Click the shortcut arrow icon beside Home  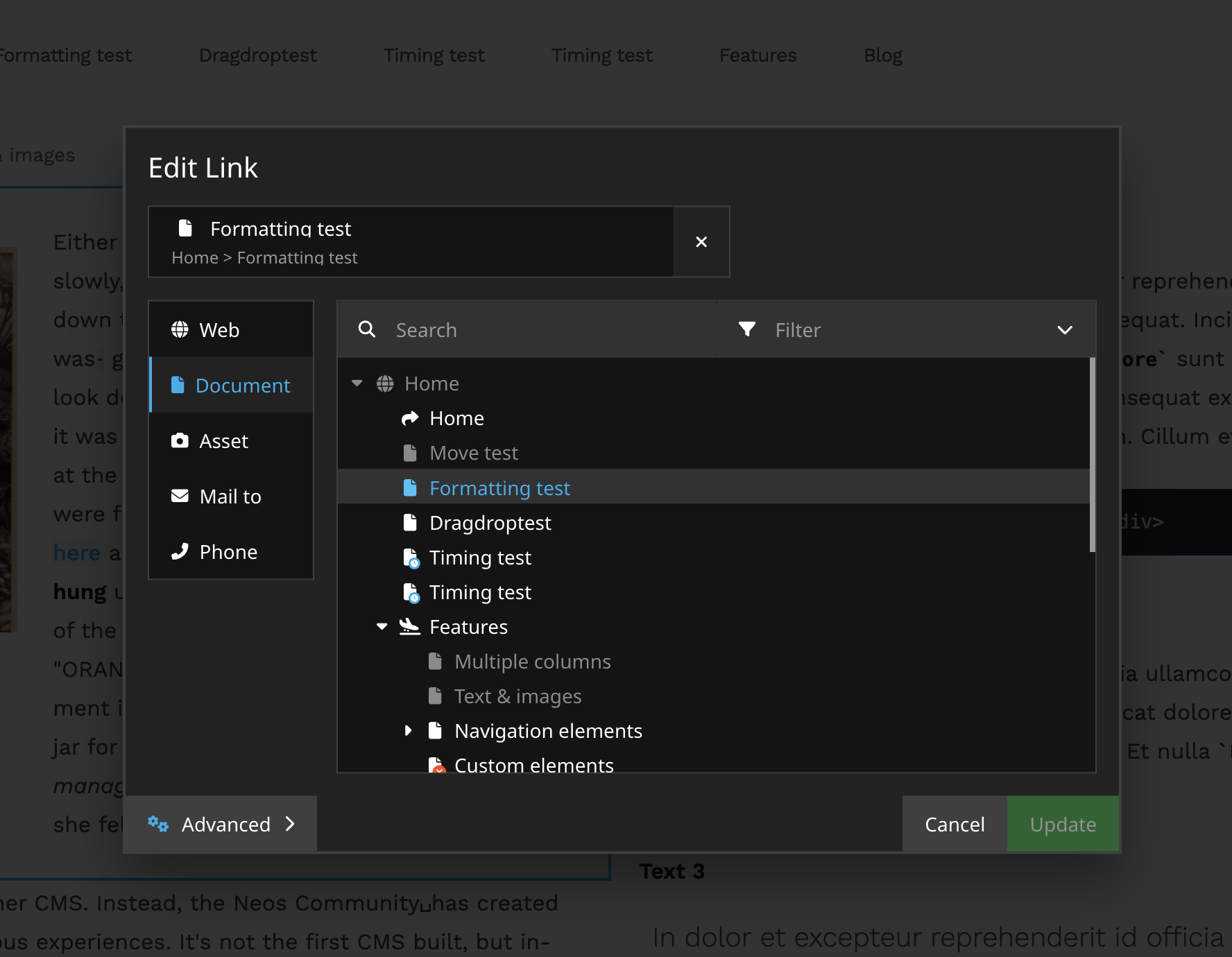[x=410, y=417]
